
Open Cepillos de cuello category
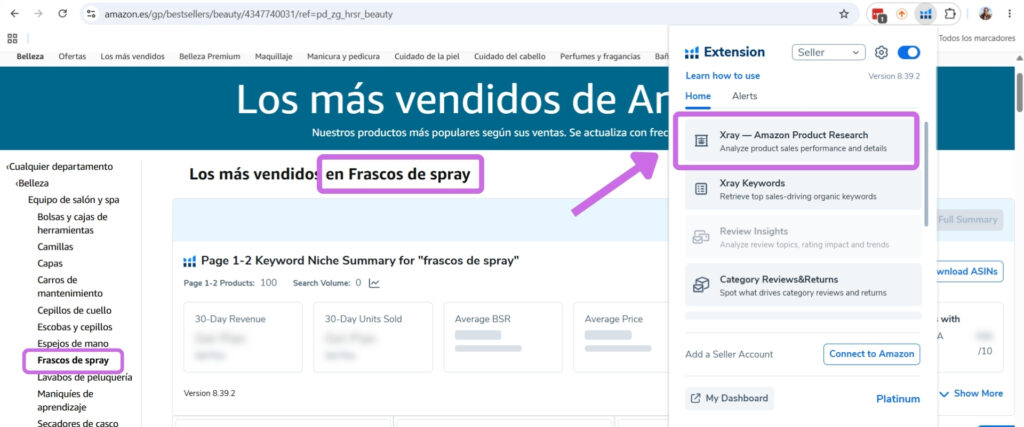[x=74, y=310]
